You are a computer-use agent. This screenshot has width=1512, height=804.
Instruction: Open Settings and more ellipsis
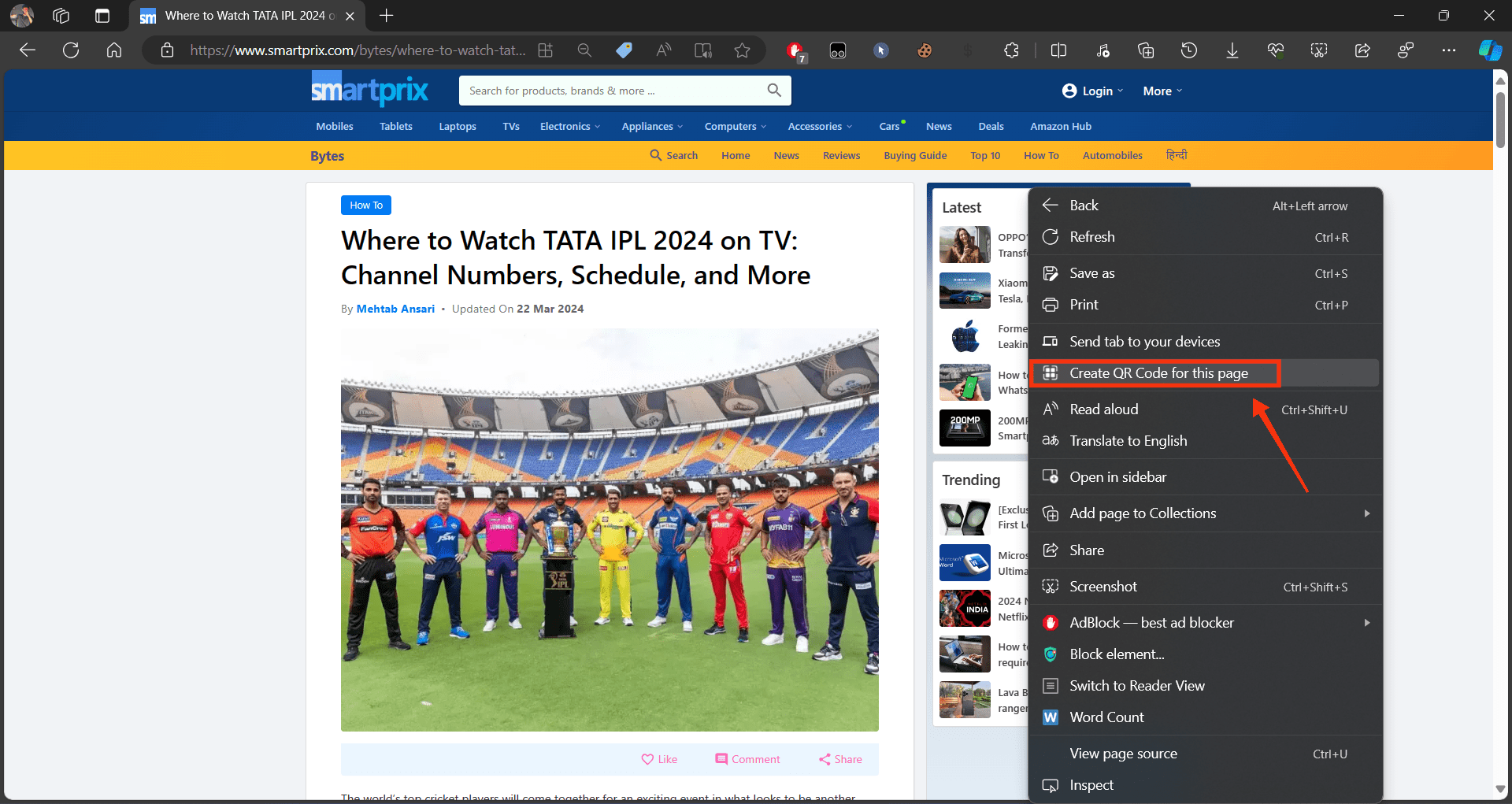click(x=1449, y=50)
